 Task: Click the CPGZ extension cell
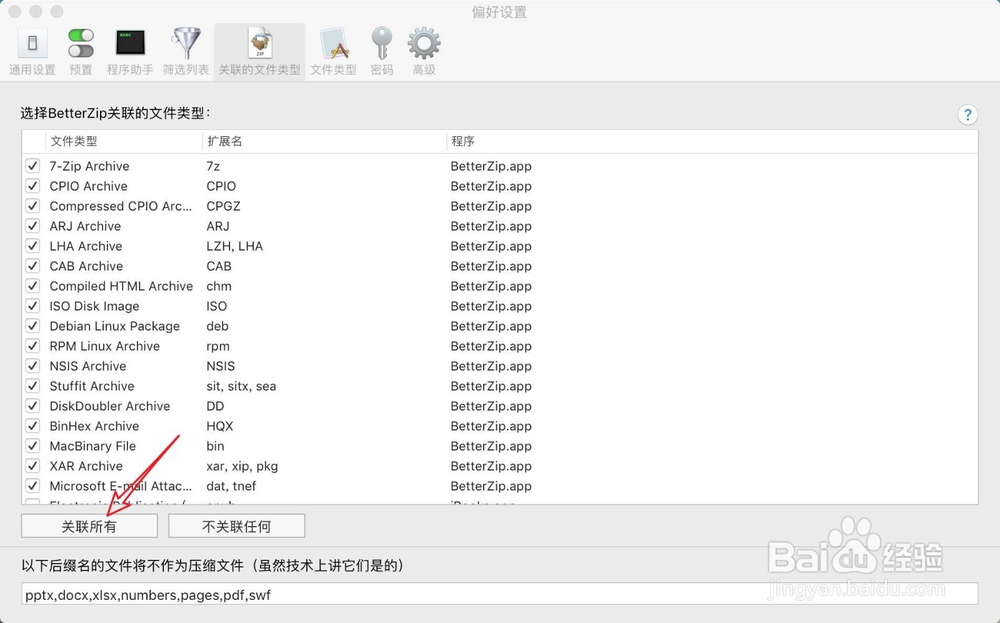[223, 206]
